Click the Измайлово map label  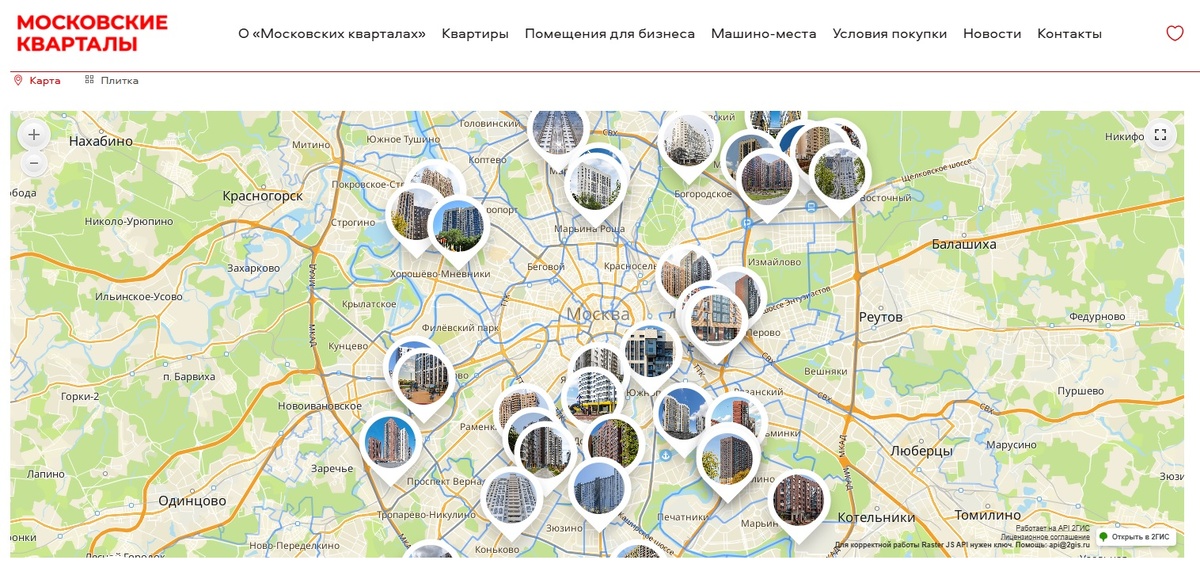tap(775, 262)
